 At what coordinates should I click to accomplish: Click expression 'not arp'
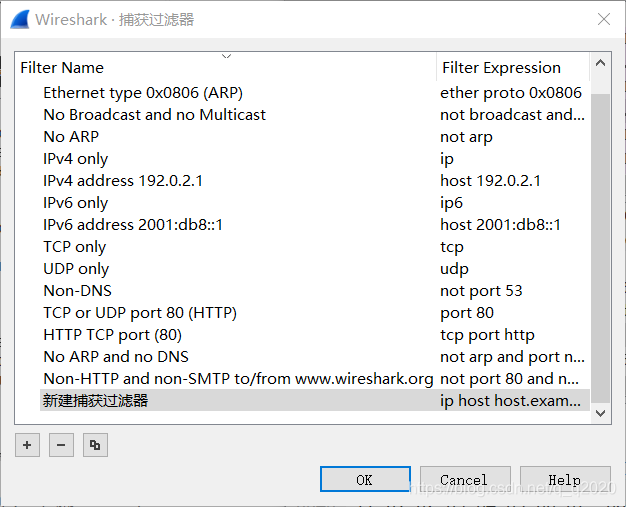point(466,137)
